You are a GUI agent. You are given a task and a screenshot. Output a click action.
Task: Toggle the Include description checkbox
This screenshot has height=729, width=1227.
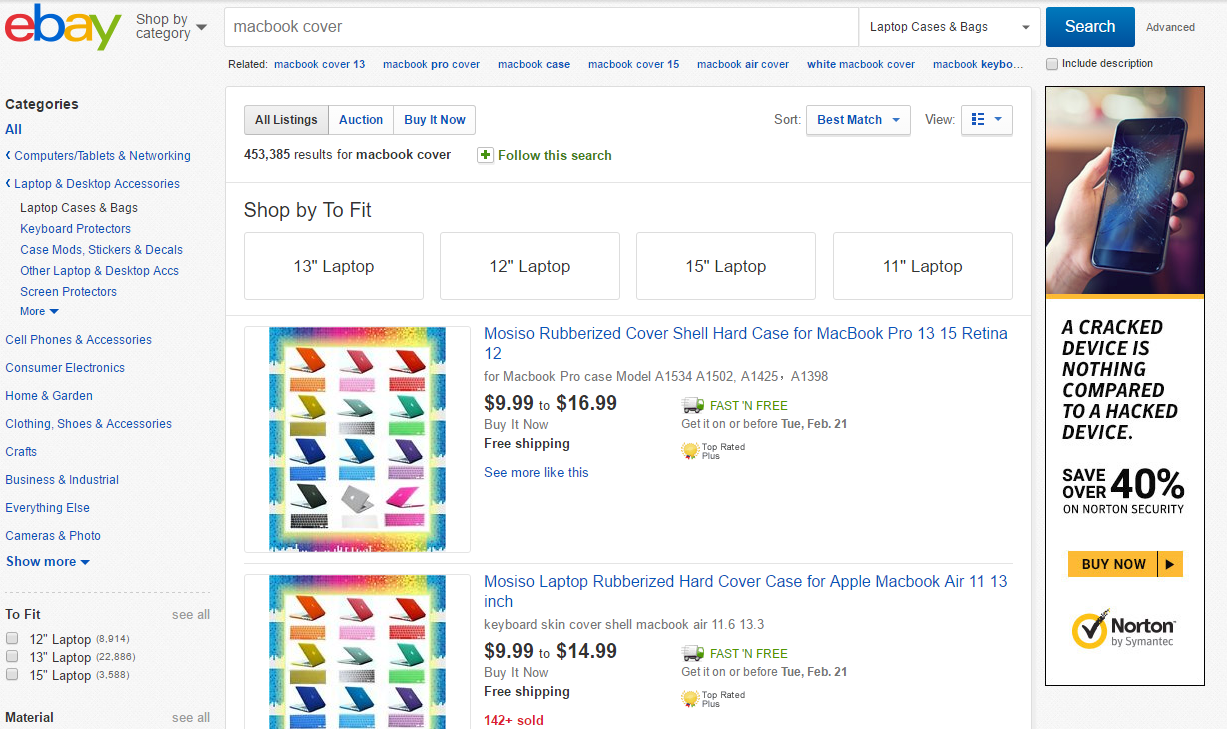pos(1052,64)
